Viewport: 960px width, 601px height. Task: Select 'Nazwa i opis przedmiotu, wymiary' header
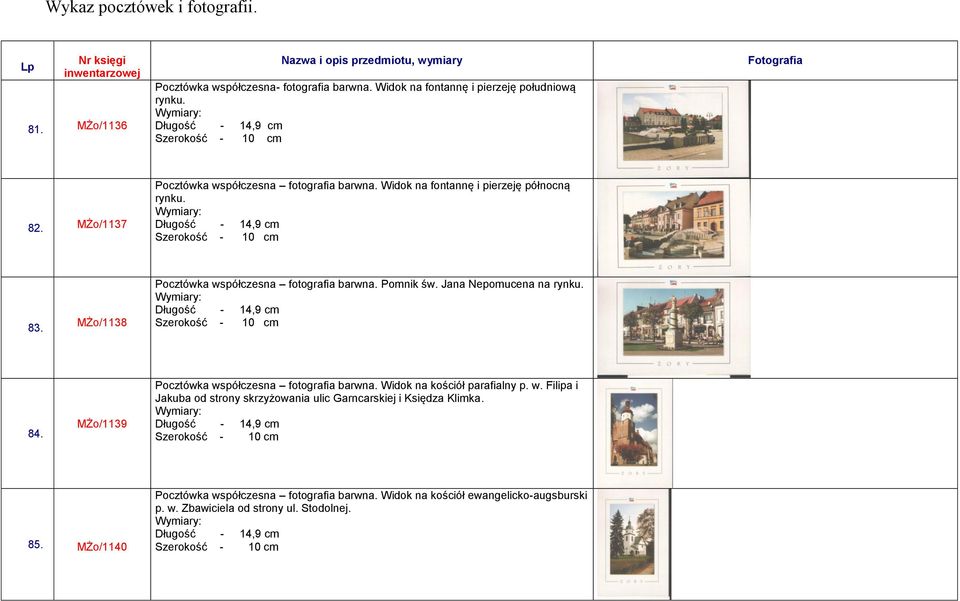pos(372,60)
